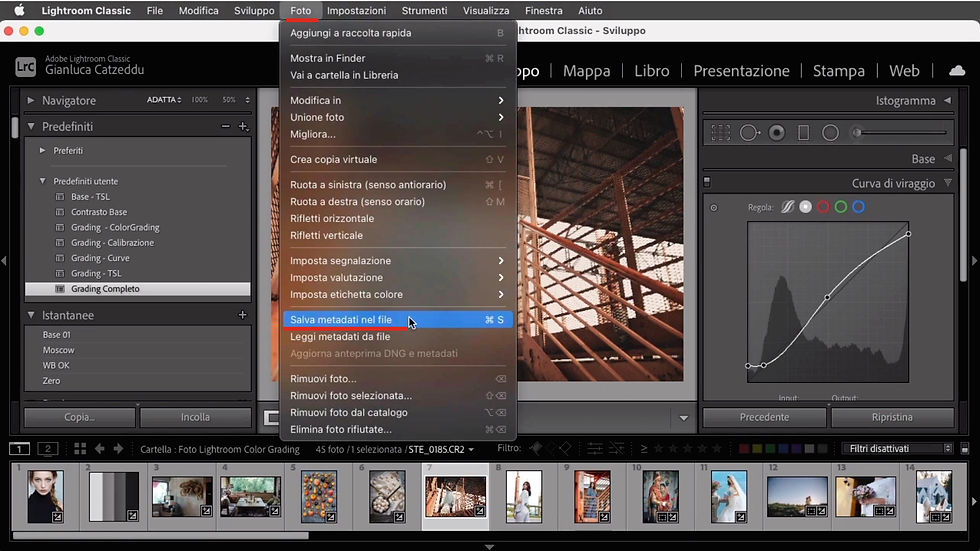Choose Salva metadati nel file
This screenshot has width=980, height=551.
tap(398, 319)
